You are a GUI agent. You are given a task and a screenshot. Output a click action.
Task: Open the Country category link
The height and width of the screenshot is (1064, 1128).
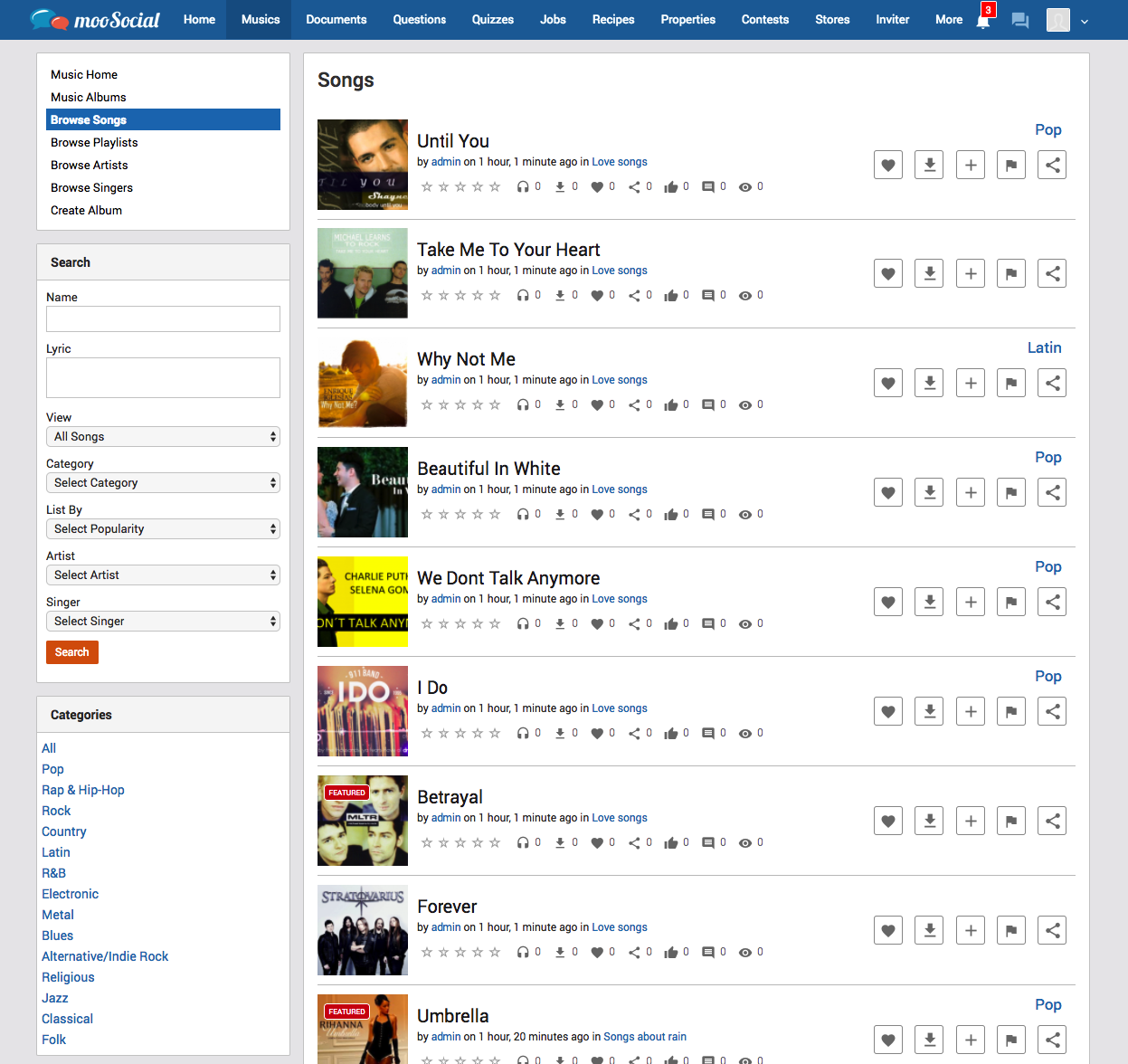pos(64,831)
